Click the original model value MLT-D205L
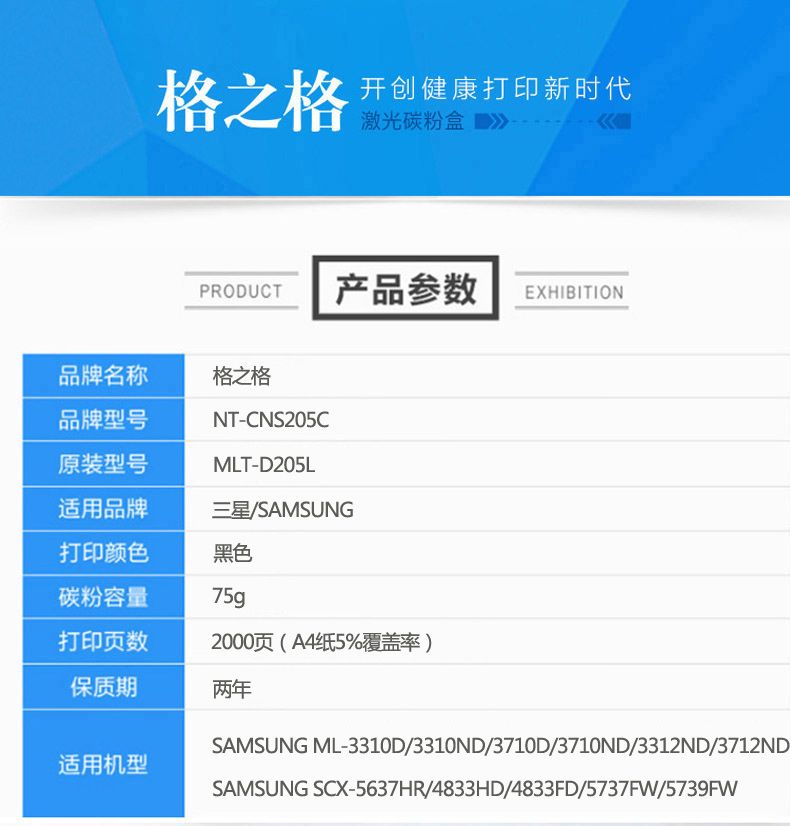The width and height of the screenshot is (790, 826). 264,465
